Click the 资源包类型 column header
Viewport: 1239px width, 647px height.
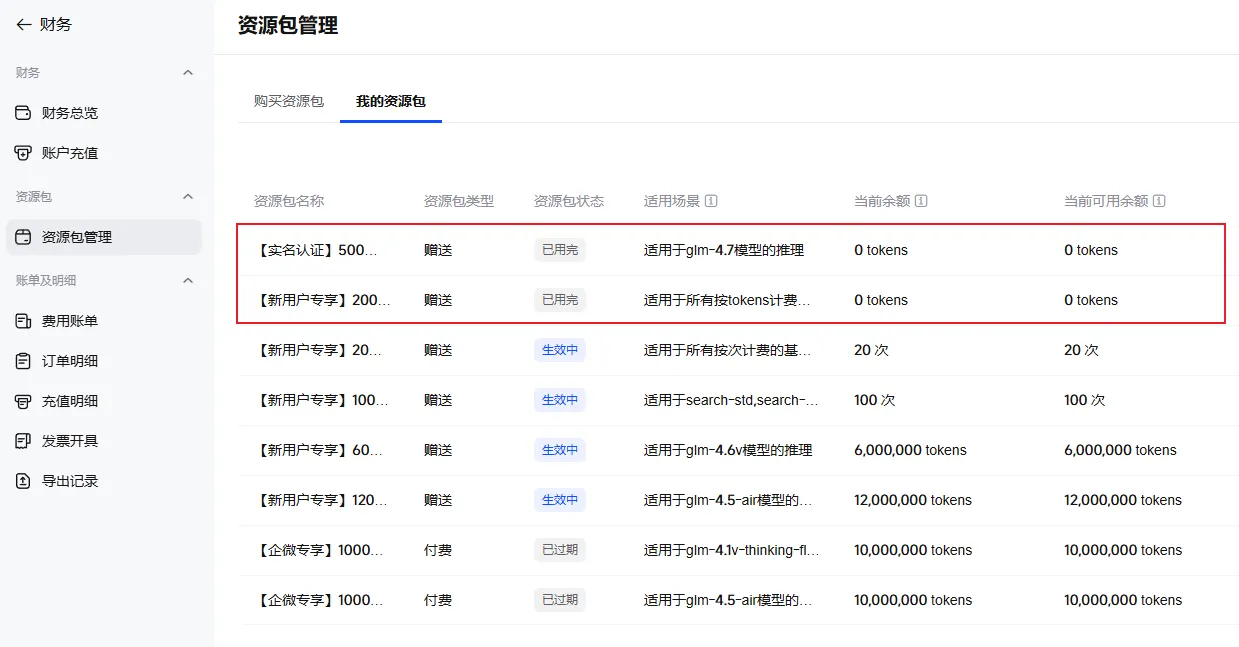tap(459, 201)
